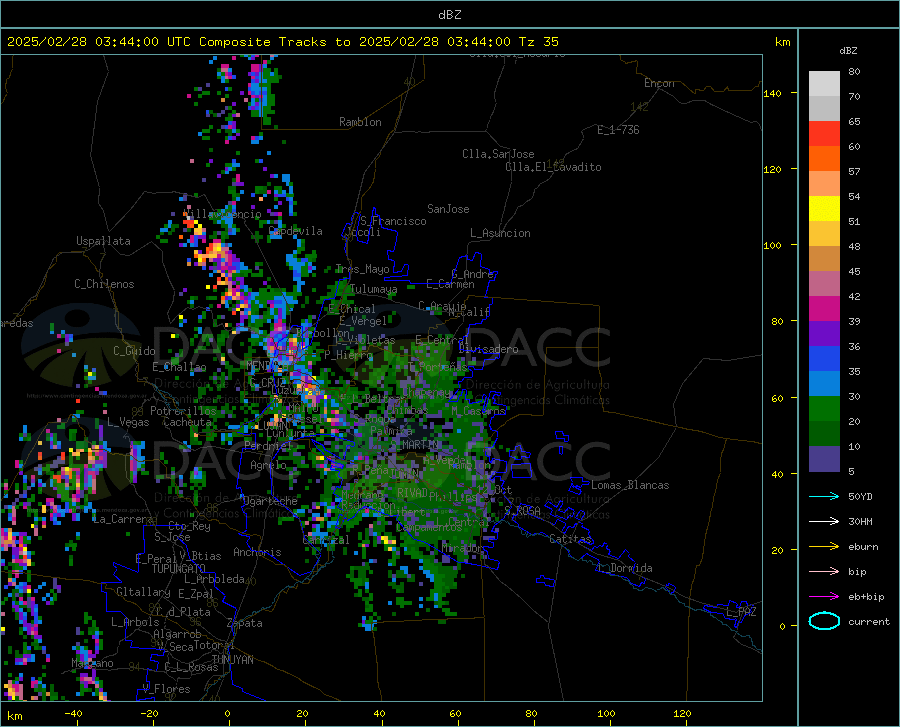The image size is (900, 727).
Task: Click the E_1-736 label on map
Action: click(x=618, y=130)
